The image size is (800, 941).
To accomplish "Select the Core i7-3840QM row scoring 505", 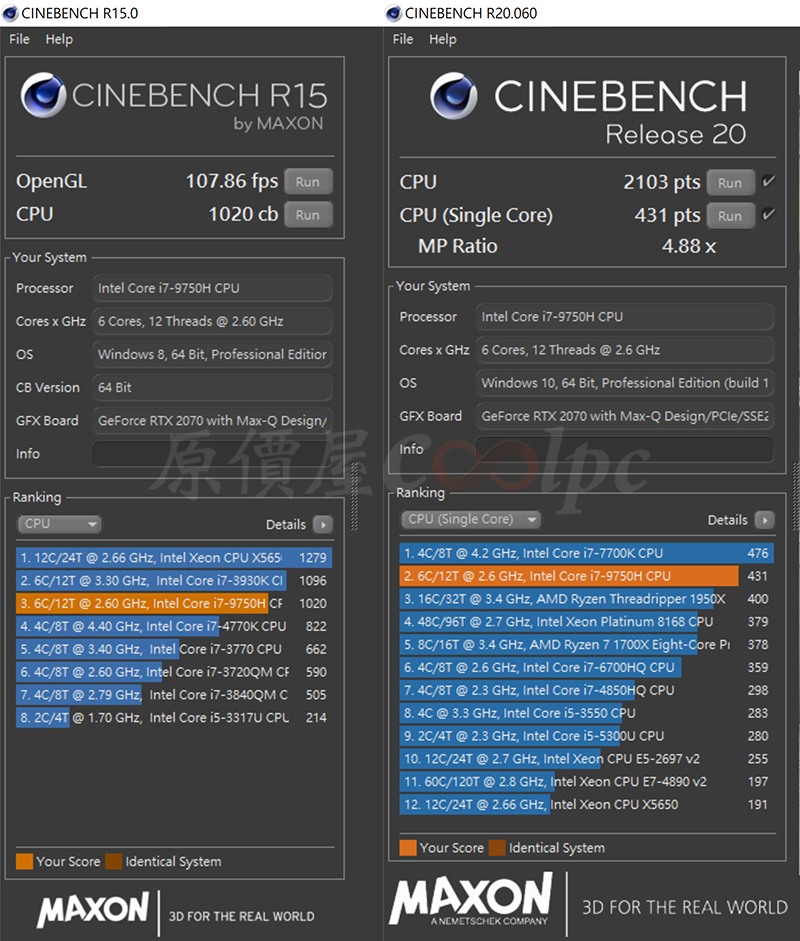I will 174,694.
